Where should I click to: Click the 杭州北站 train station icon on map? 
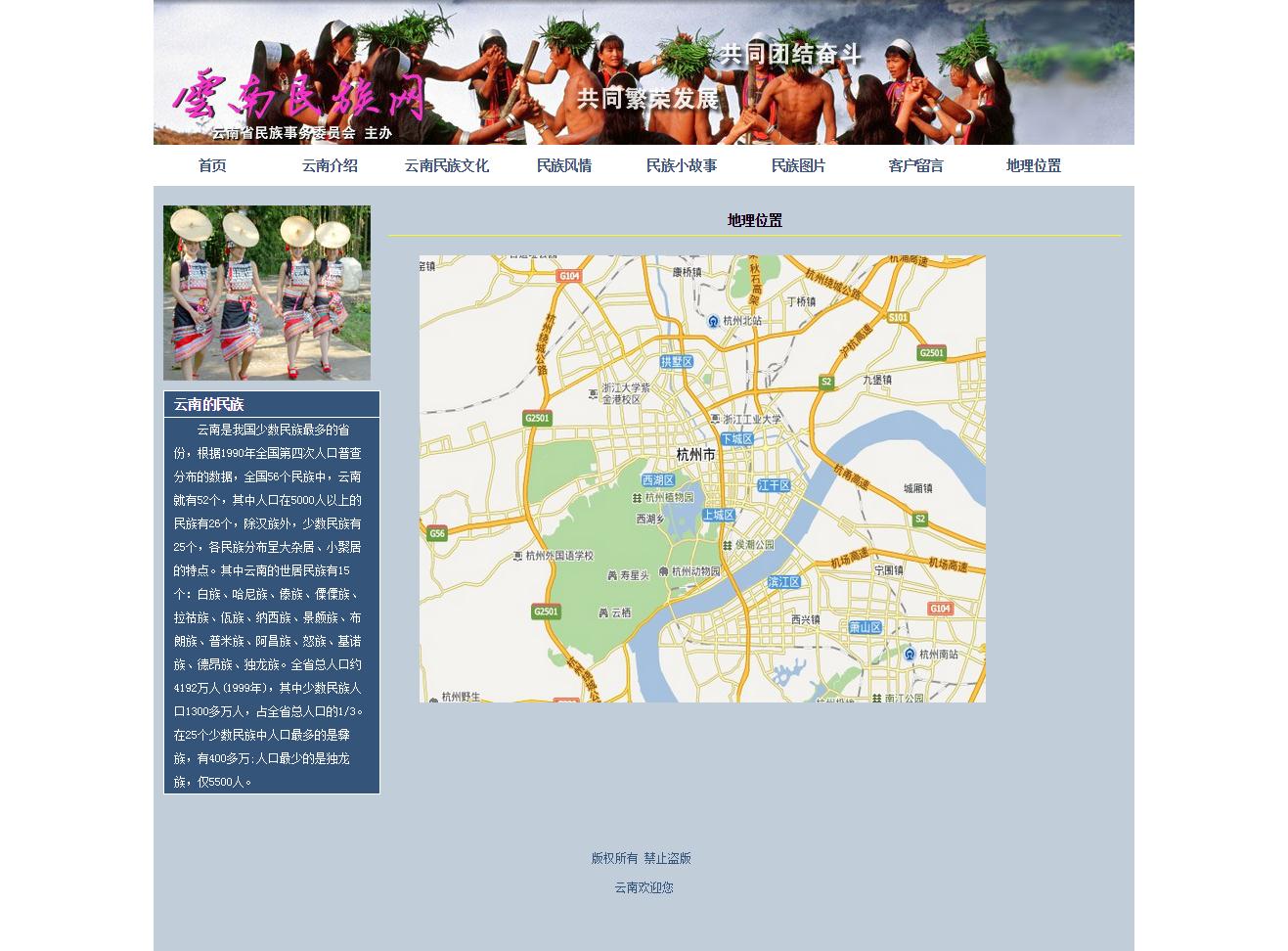click(713, 321)
